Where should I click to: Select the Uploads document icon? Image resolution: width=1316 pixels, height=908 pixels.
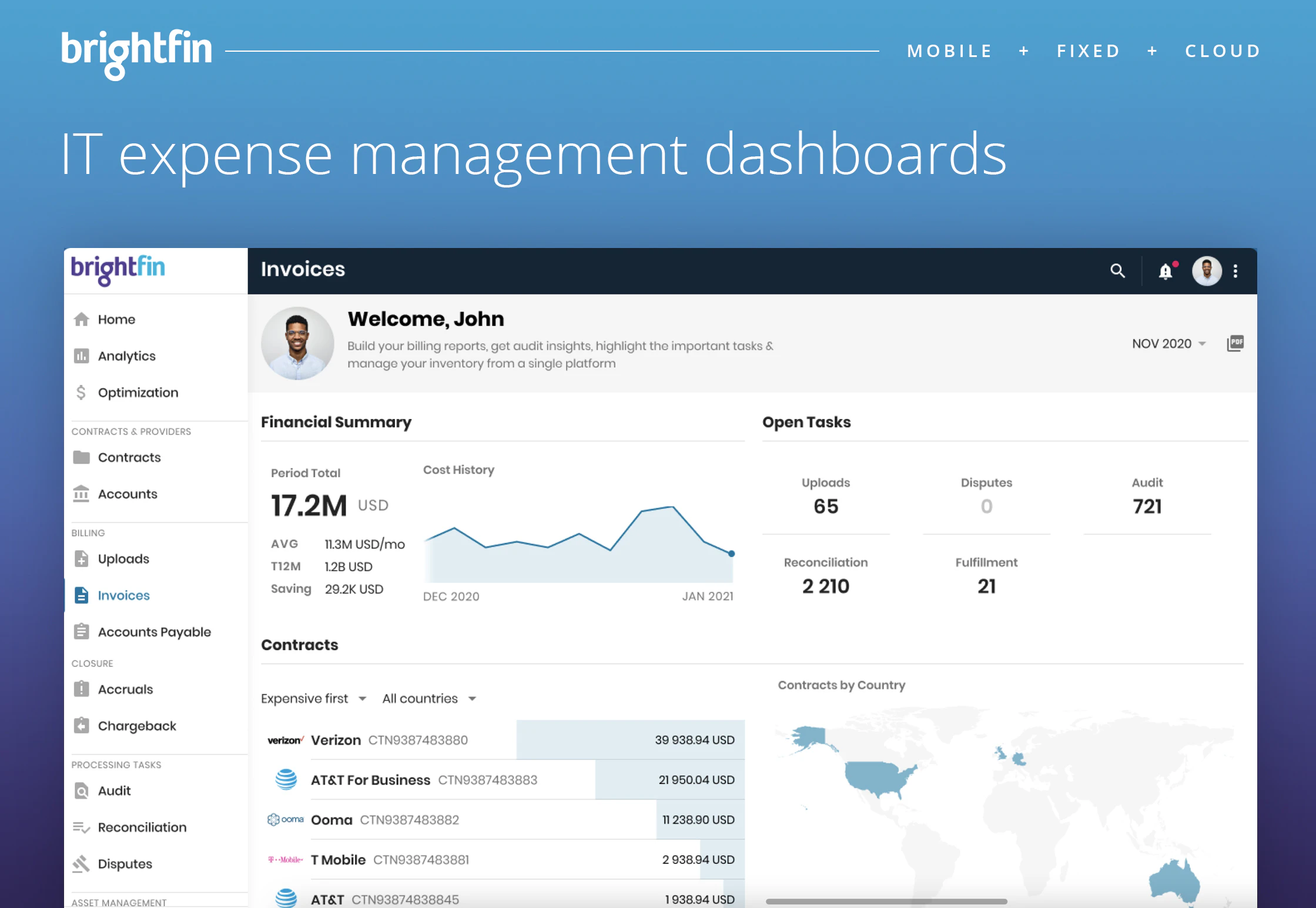[82, 559]
